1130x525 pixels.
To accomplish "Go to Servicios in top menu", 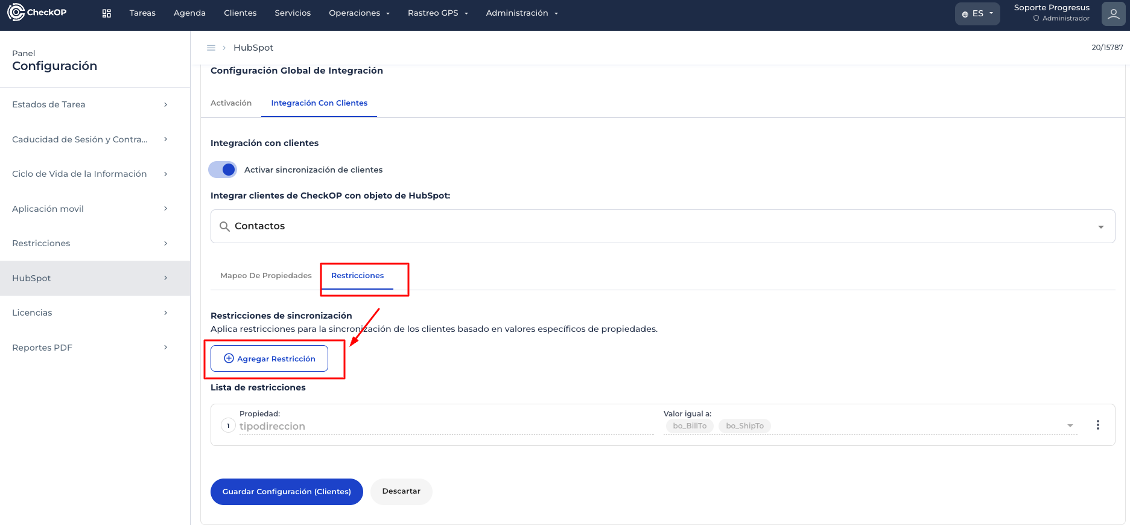I will tap(293, 13).
